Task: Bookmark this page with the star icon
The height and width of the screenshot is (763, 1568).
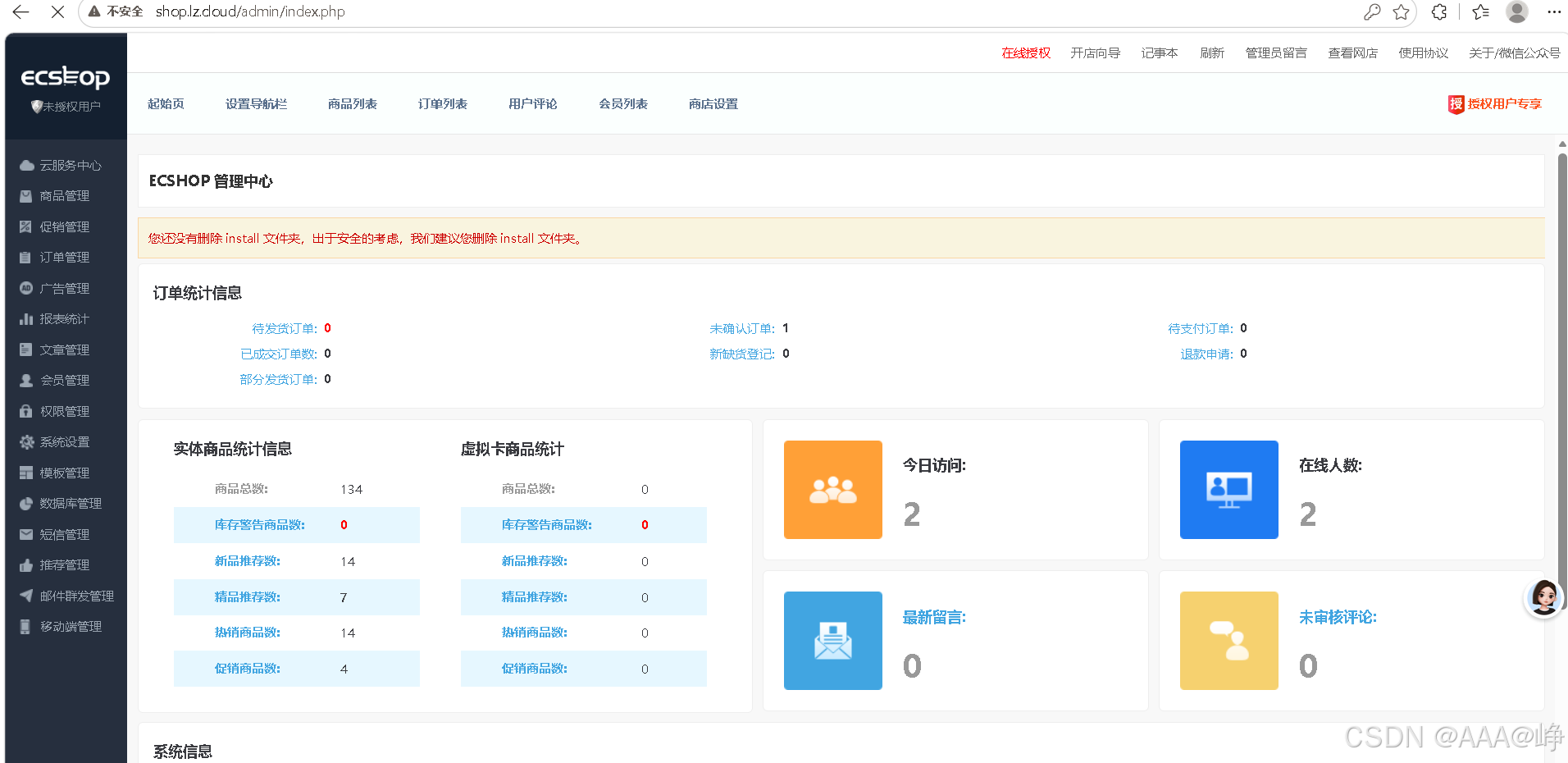Action: tap(1402, 11)
